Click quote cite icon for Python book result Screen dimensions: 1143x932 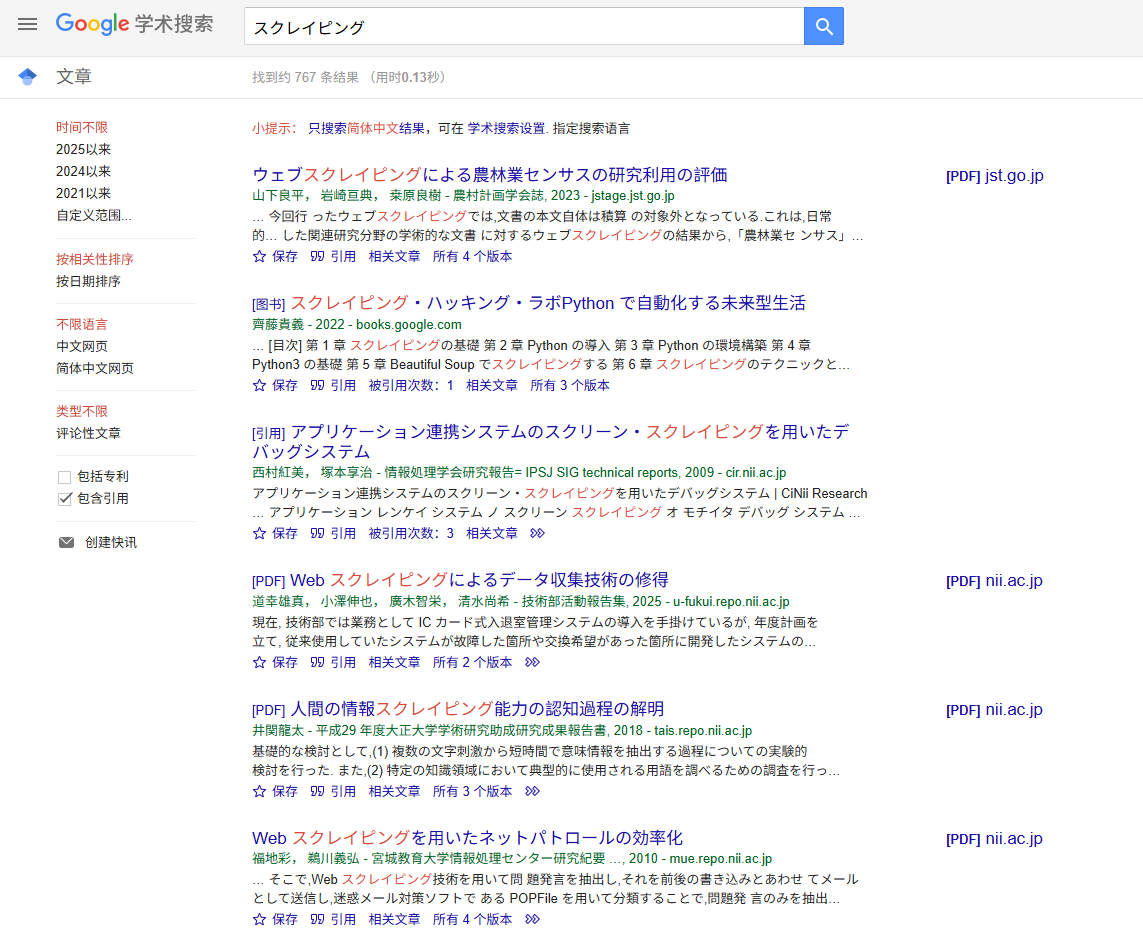click(317, 385)
